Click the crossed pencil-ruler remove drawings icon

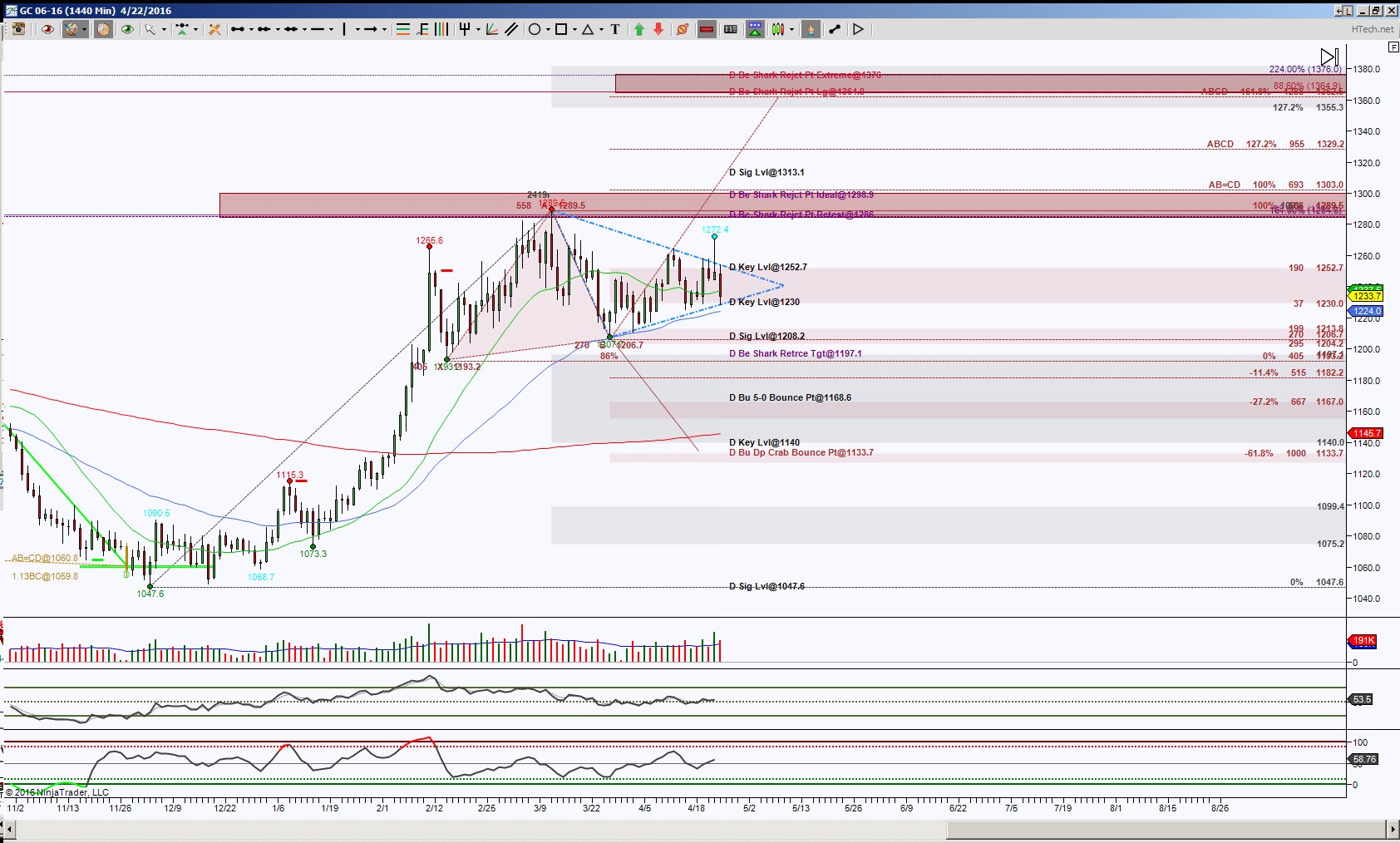click(214, 29)
